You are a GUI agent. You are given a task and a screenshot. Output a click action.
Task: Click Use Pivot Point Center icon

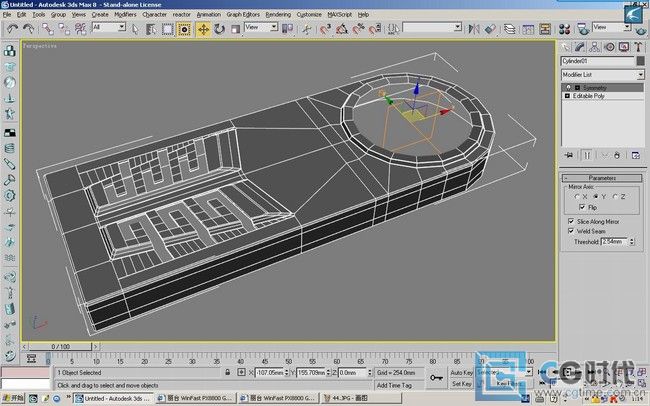tap(287, 29)
